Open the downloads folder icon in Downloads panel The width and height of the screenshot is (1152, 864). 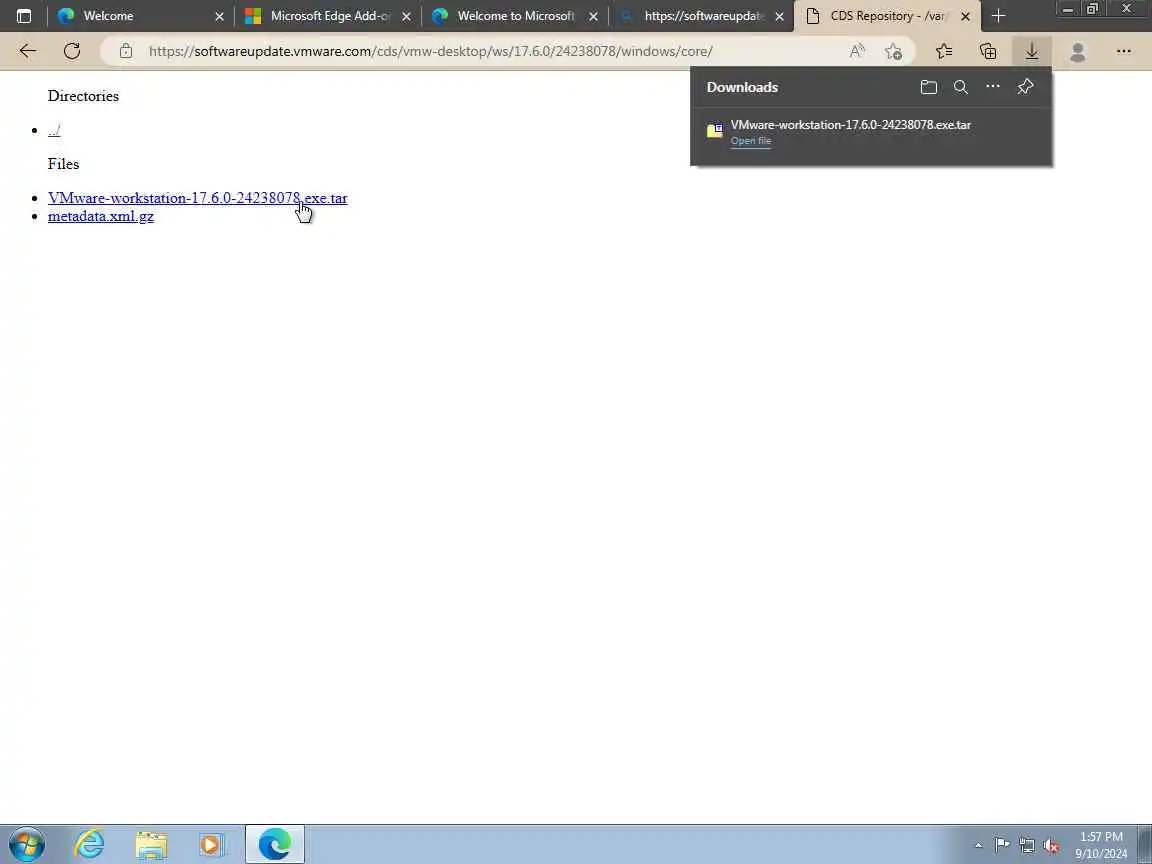click(929, 87)
